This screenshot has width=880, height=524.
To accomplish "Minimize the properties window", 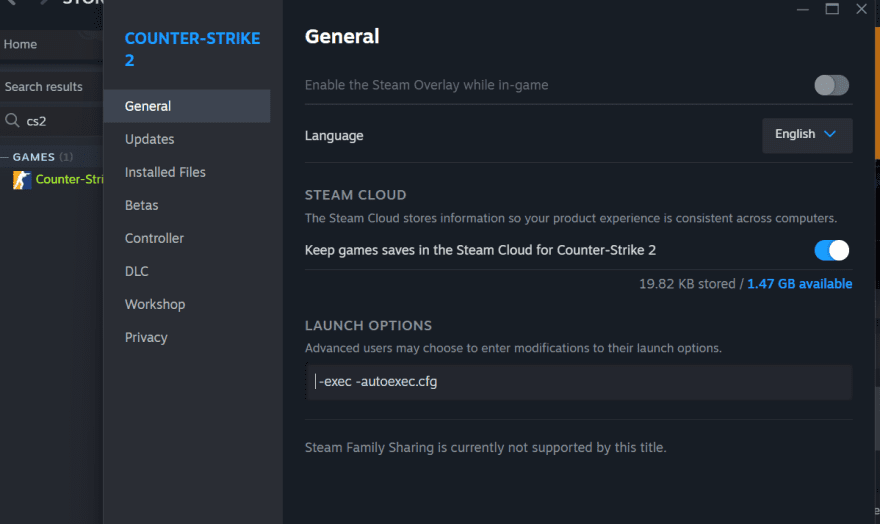I will [x=801, y=8].
